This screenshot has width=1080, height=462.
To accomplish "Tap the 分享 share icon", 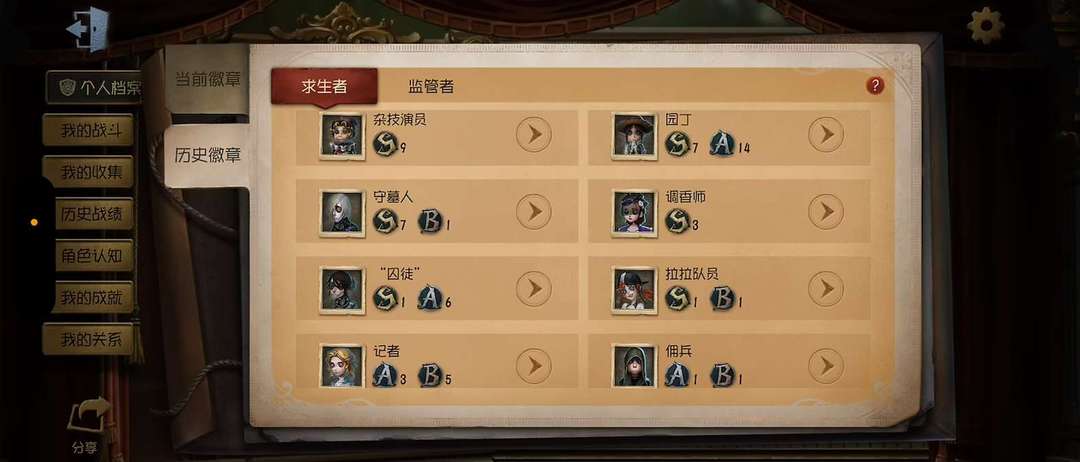I will [x=88, y=426].
